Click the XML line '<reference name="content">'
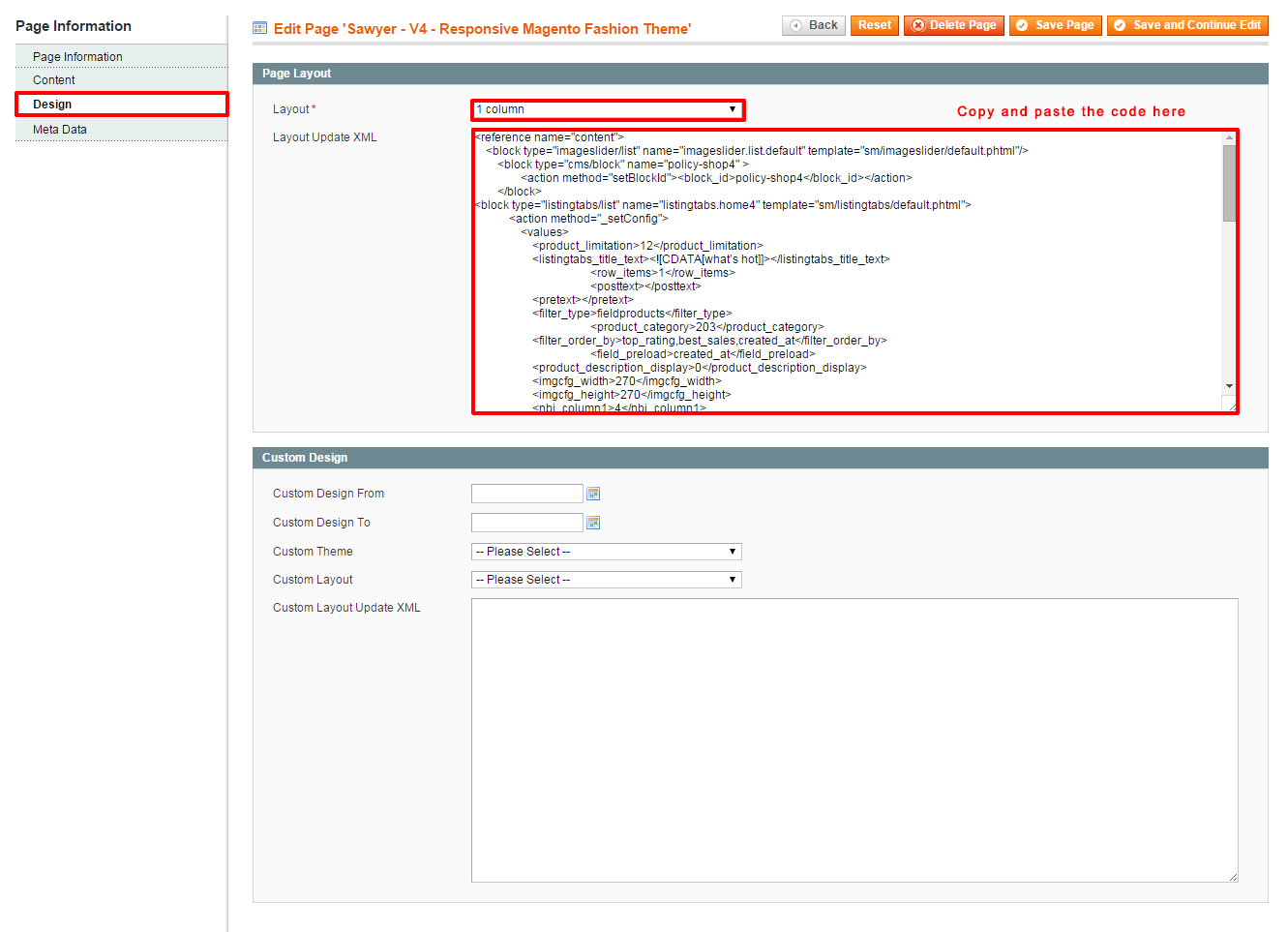This screenshot has height=932, width=1288. click(550, 137)
